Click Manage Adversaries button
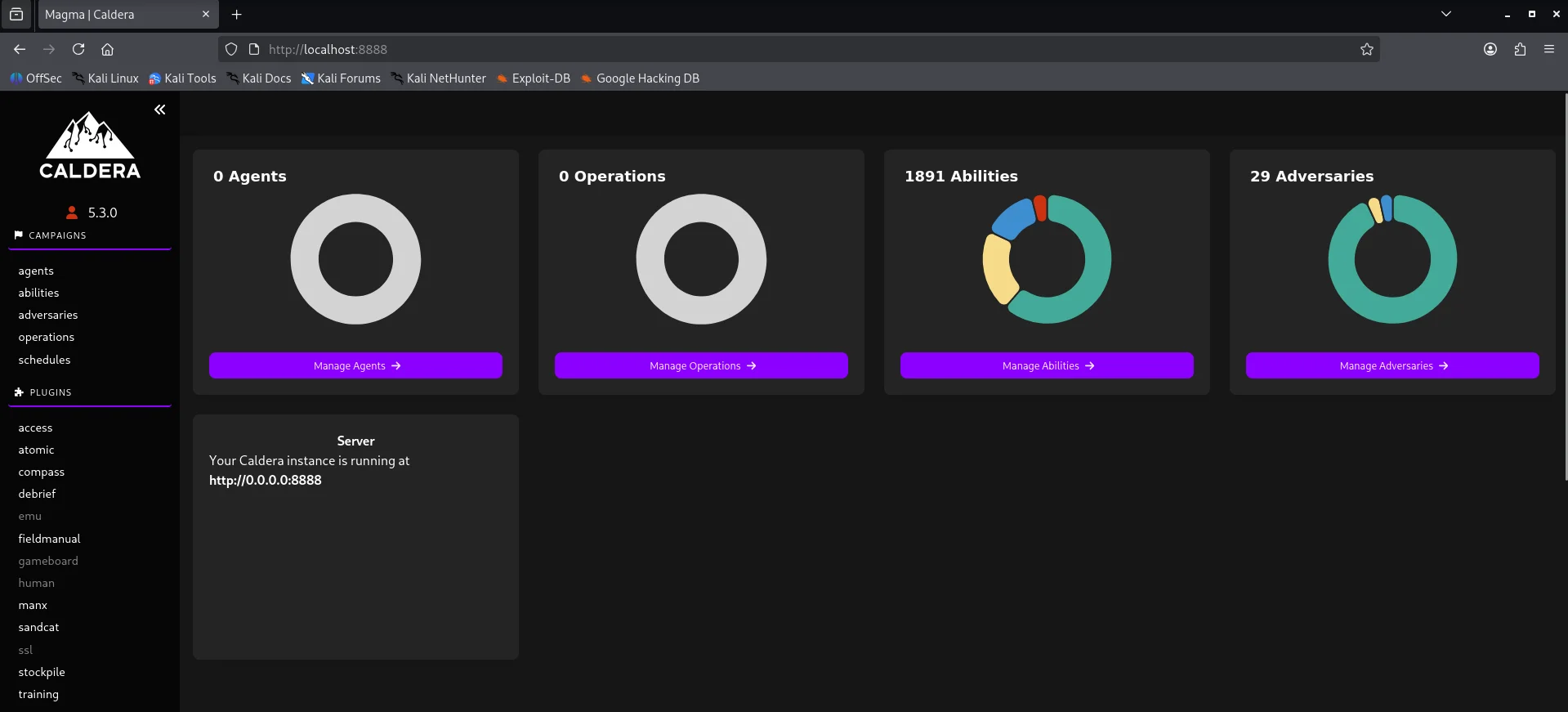This screenshot has height=712, width=1568. point(1392,365)
